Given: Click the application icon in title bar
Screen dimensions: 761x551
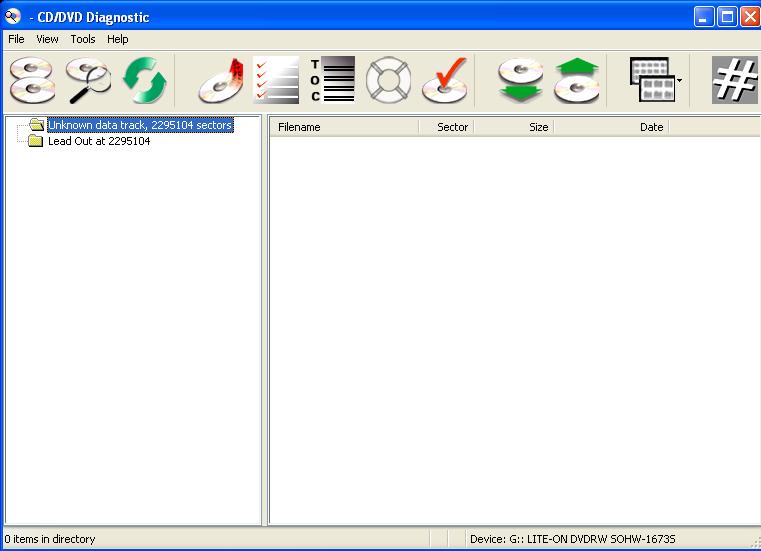Looking at the screenshot, I should point(13,17).
